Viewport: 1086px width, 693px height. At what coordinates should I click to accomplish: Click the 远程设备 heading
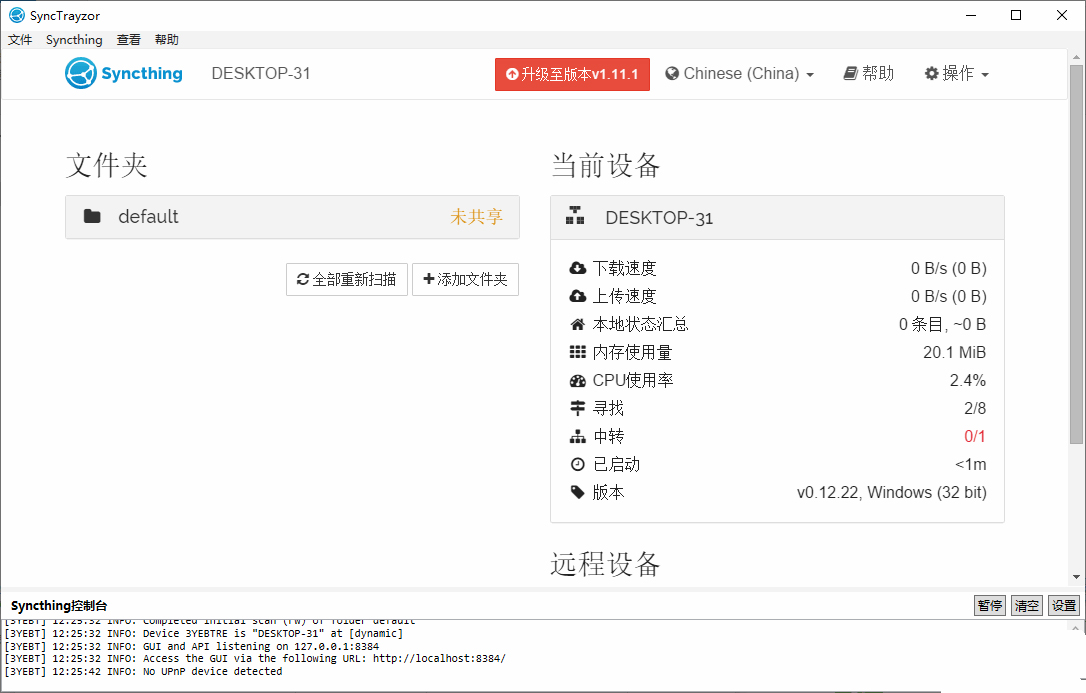coord(605,564)
